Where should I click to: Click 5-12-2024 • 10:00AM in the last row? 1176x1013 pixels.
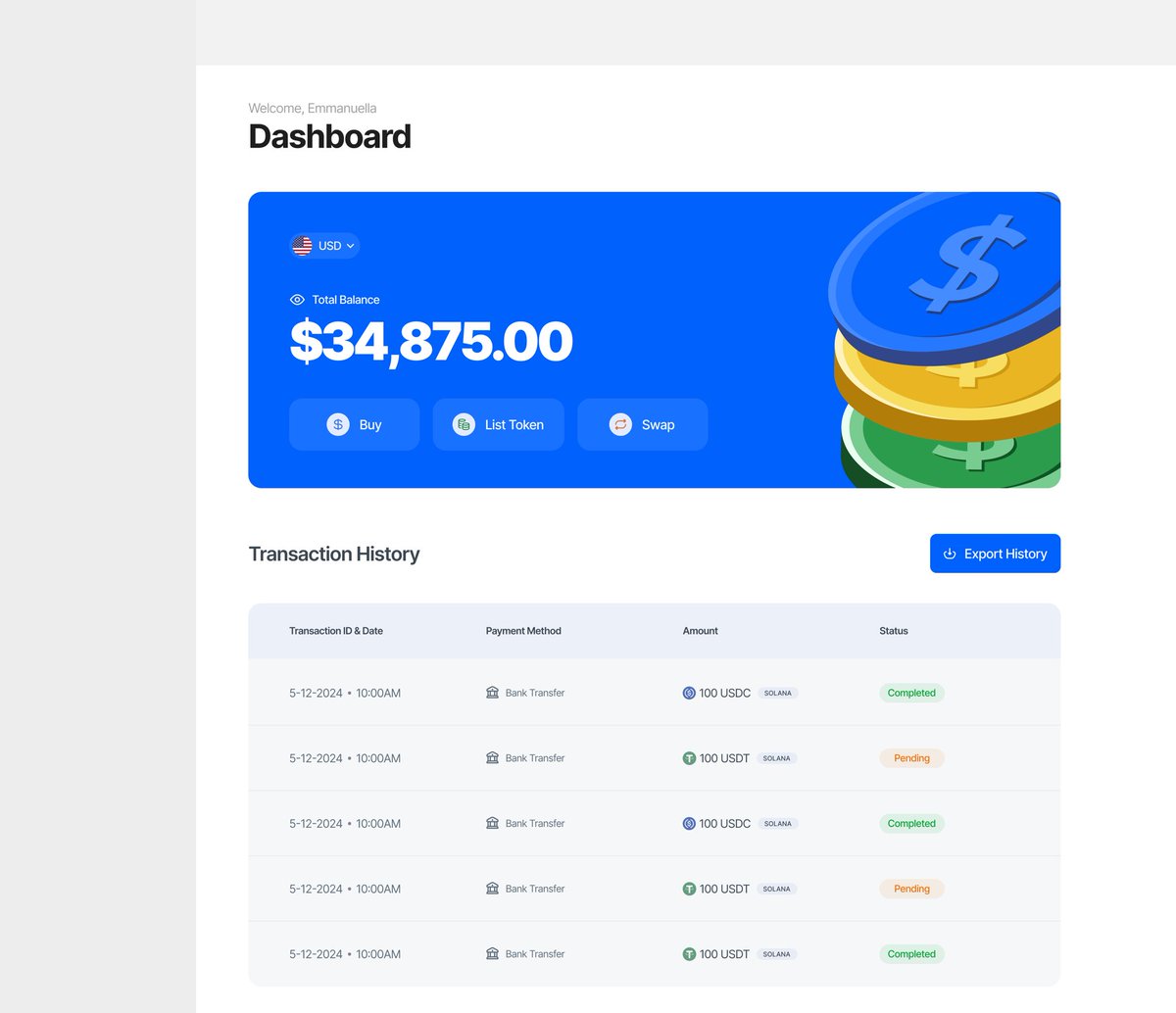345,954
